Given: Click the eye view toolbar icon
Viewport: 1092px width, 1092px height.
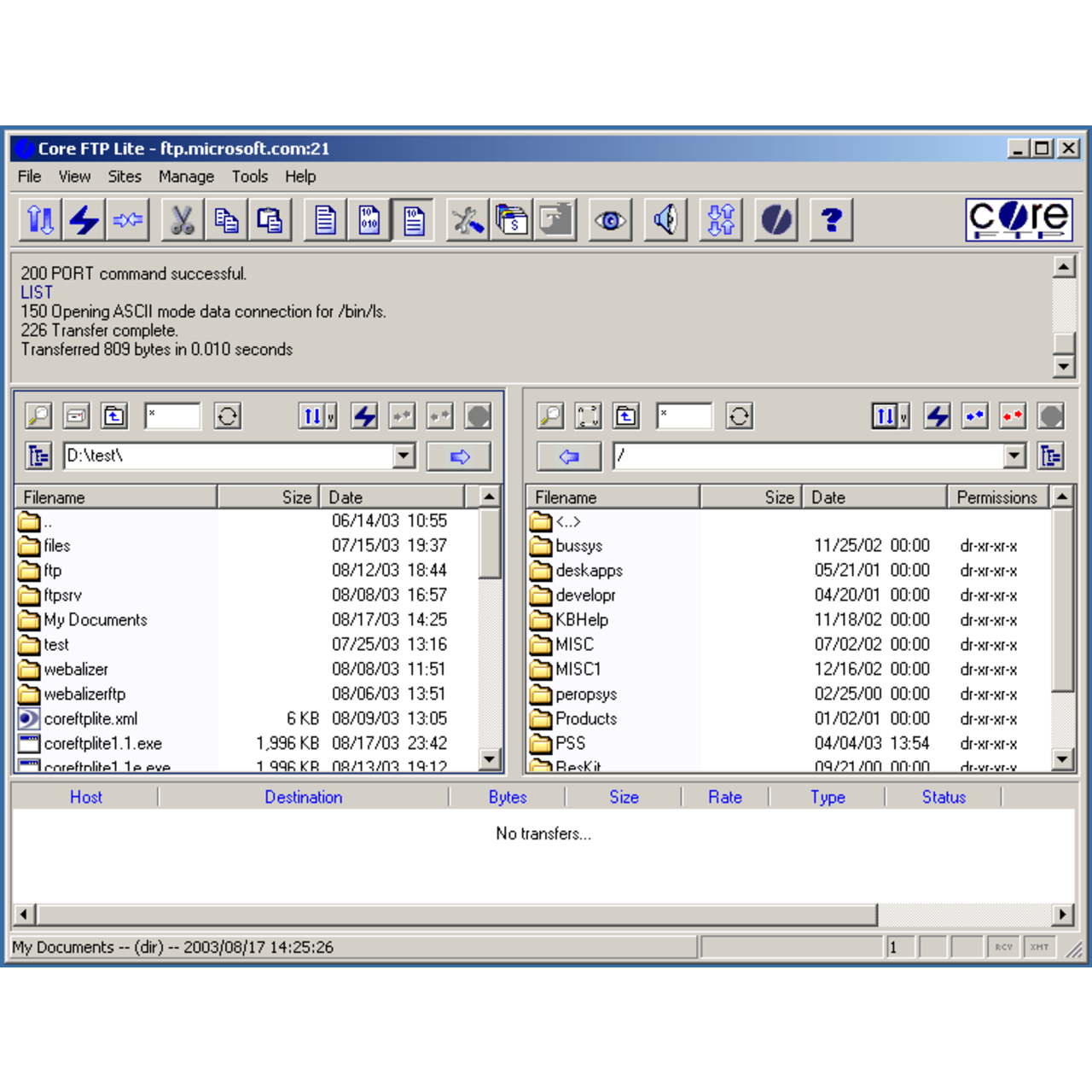Looking at the screenshot, I should 610,220.
